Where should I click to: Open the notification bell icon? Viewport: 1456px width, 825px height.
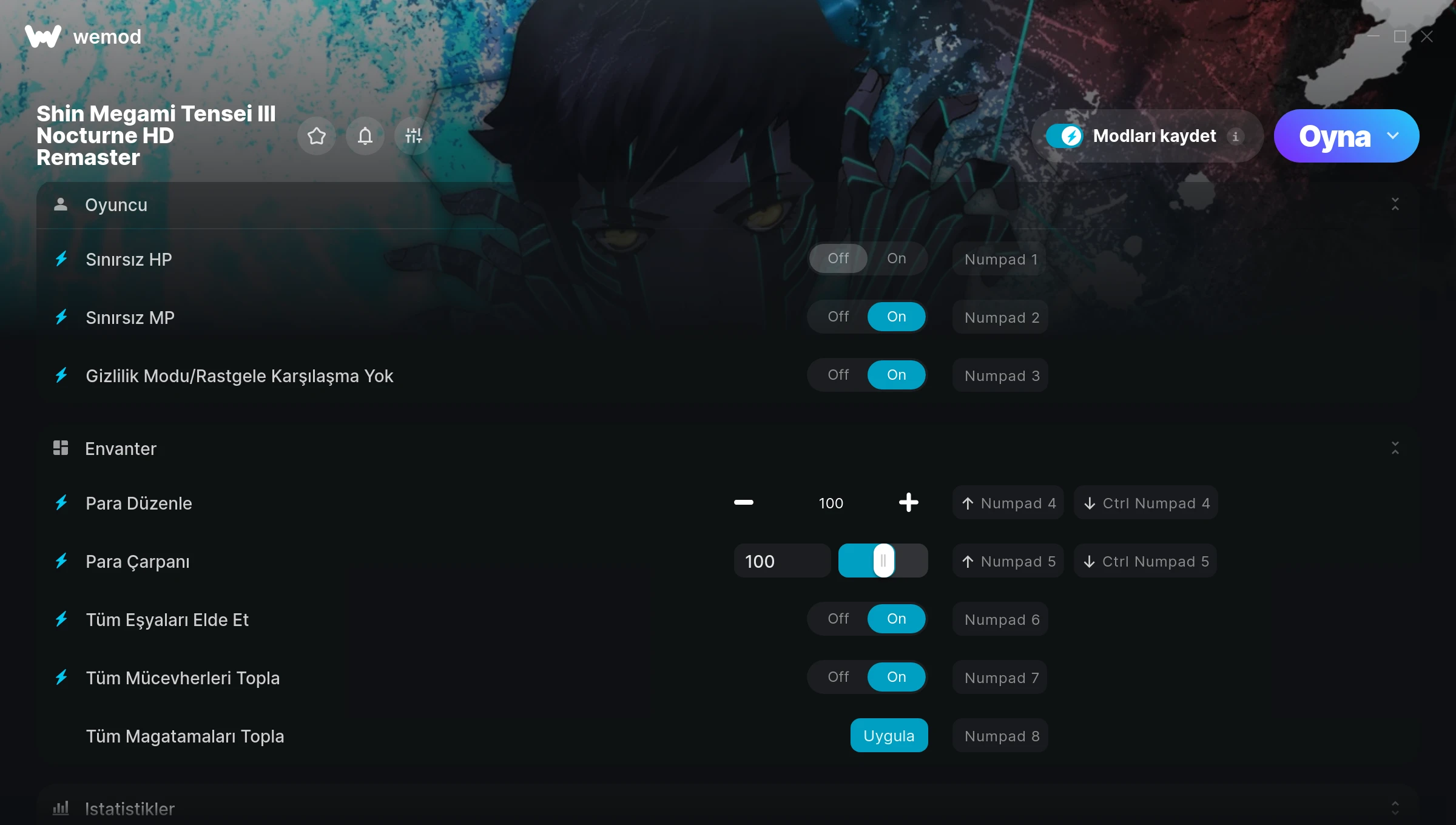click(x=365, y=136)
